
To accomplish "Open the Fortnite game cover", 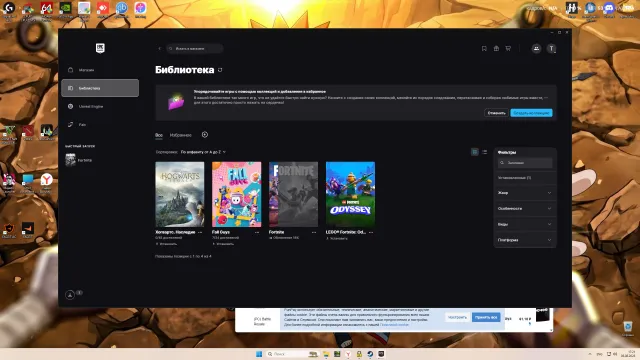I will 293,194.
